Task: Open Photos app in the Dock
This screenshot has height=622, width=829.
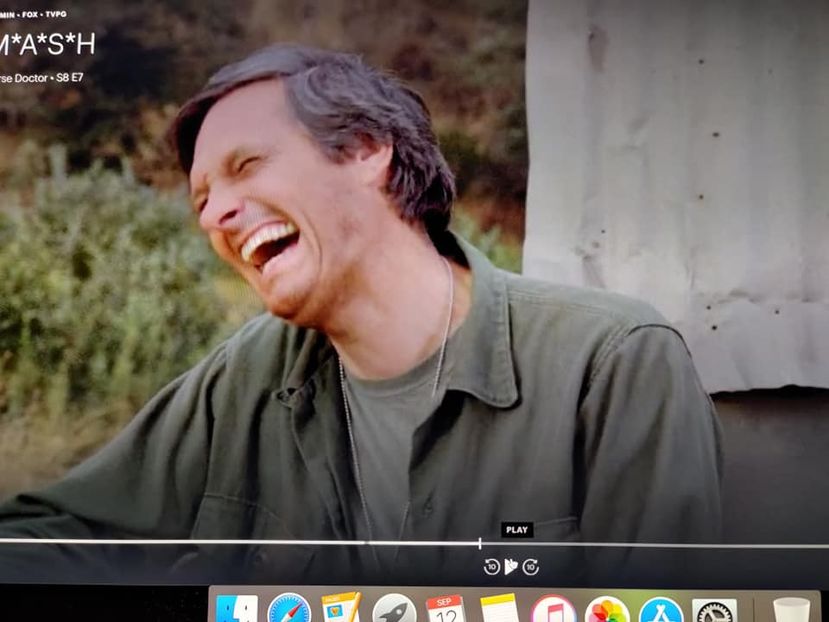Action: pos(607,610)
